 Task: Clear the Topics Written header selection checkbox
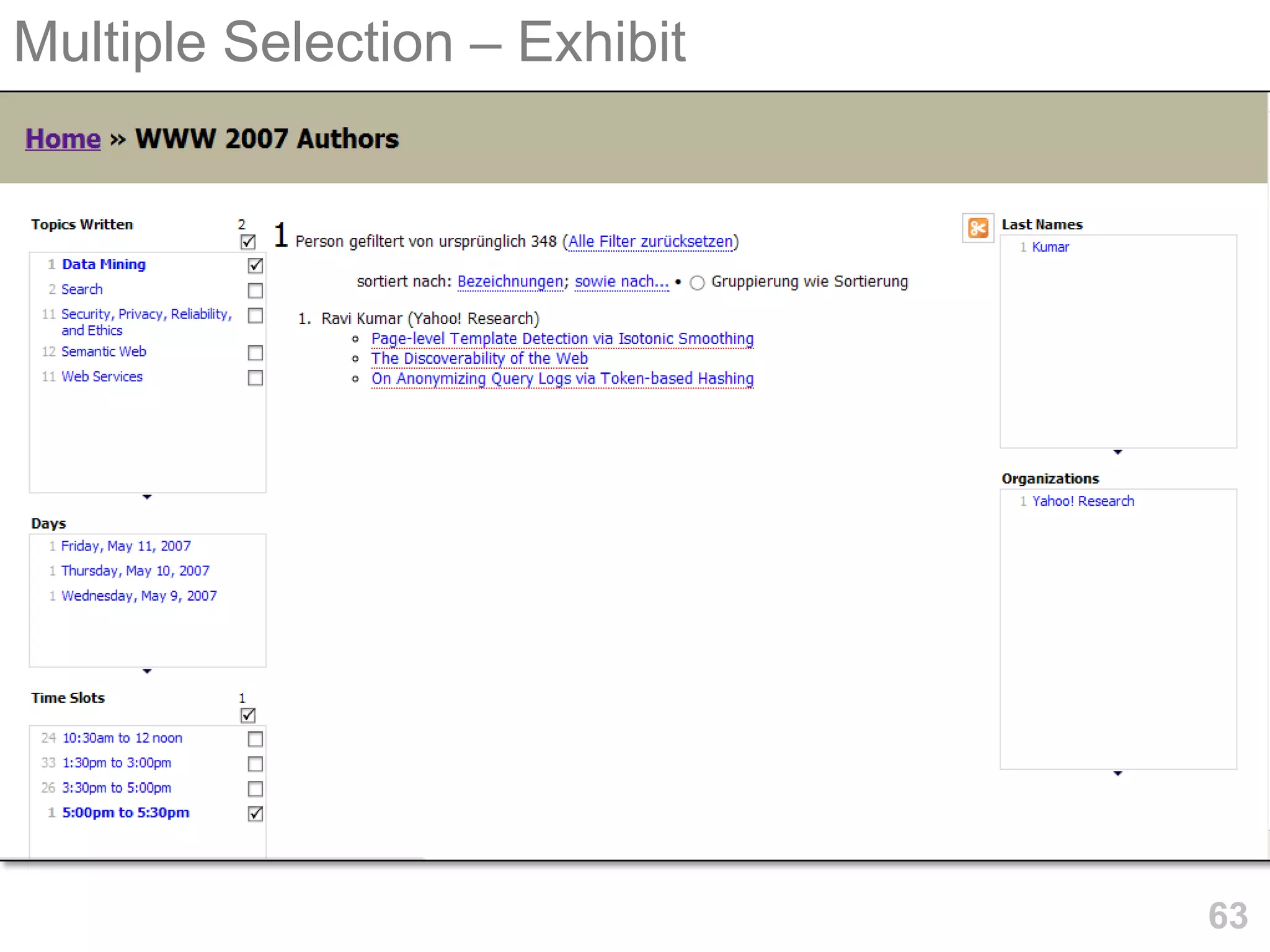[x=248, y=241]
